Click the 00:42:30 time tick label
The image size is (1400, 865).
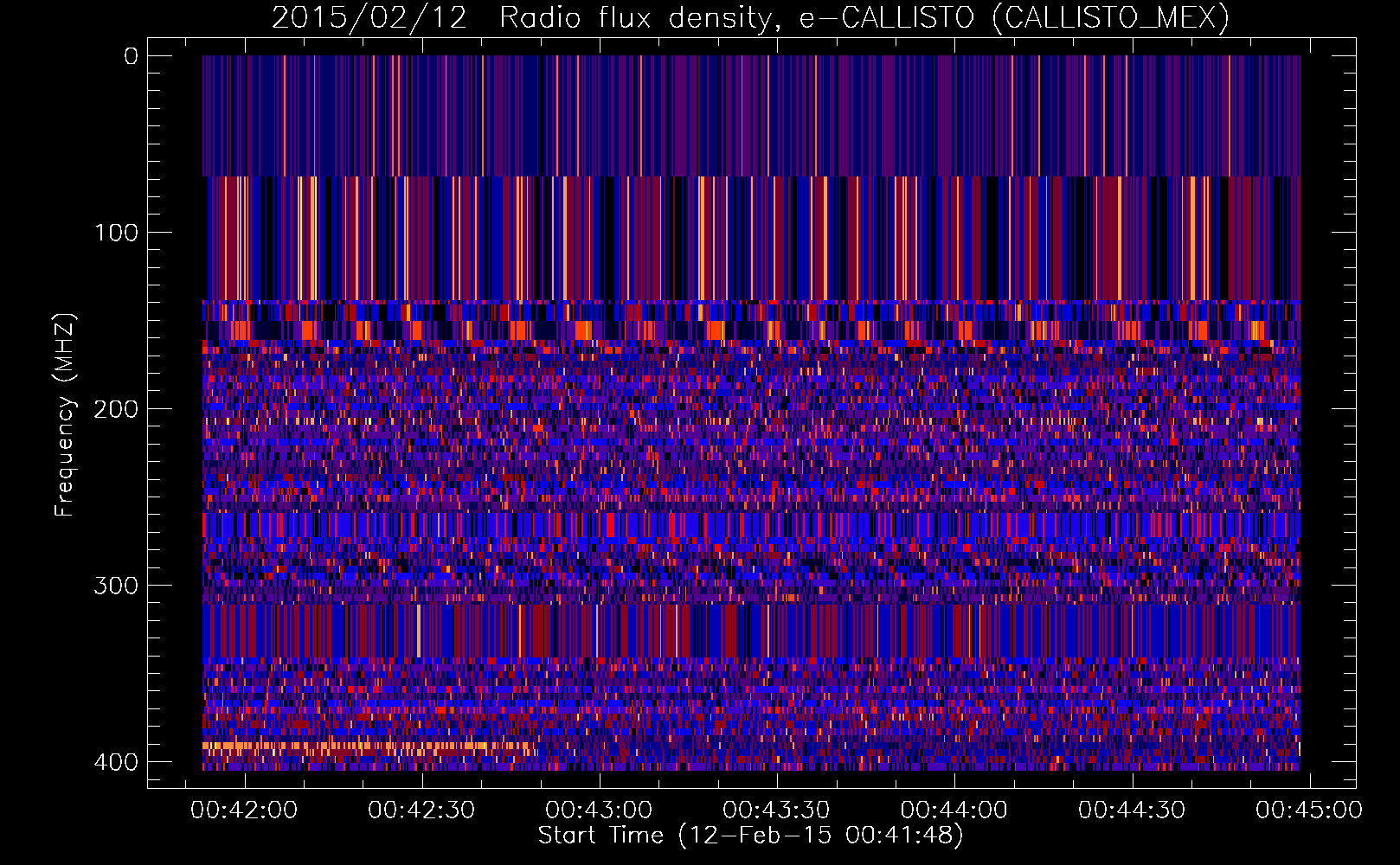pyautogui.click(x=421, y=811)
